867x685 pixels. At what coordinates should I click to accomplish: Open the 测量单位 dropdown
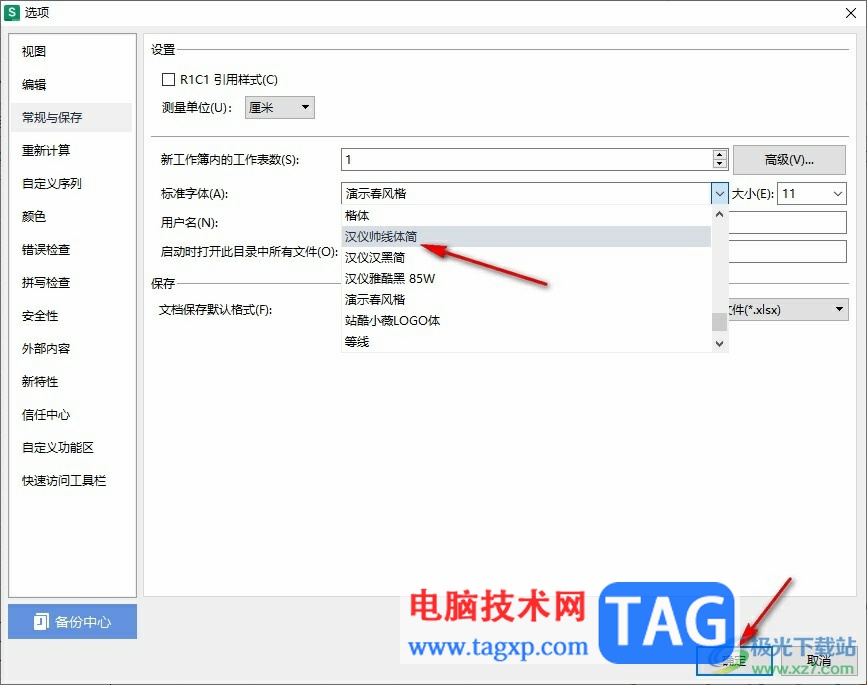(x=280, y=107)
